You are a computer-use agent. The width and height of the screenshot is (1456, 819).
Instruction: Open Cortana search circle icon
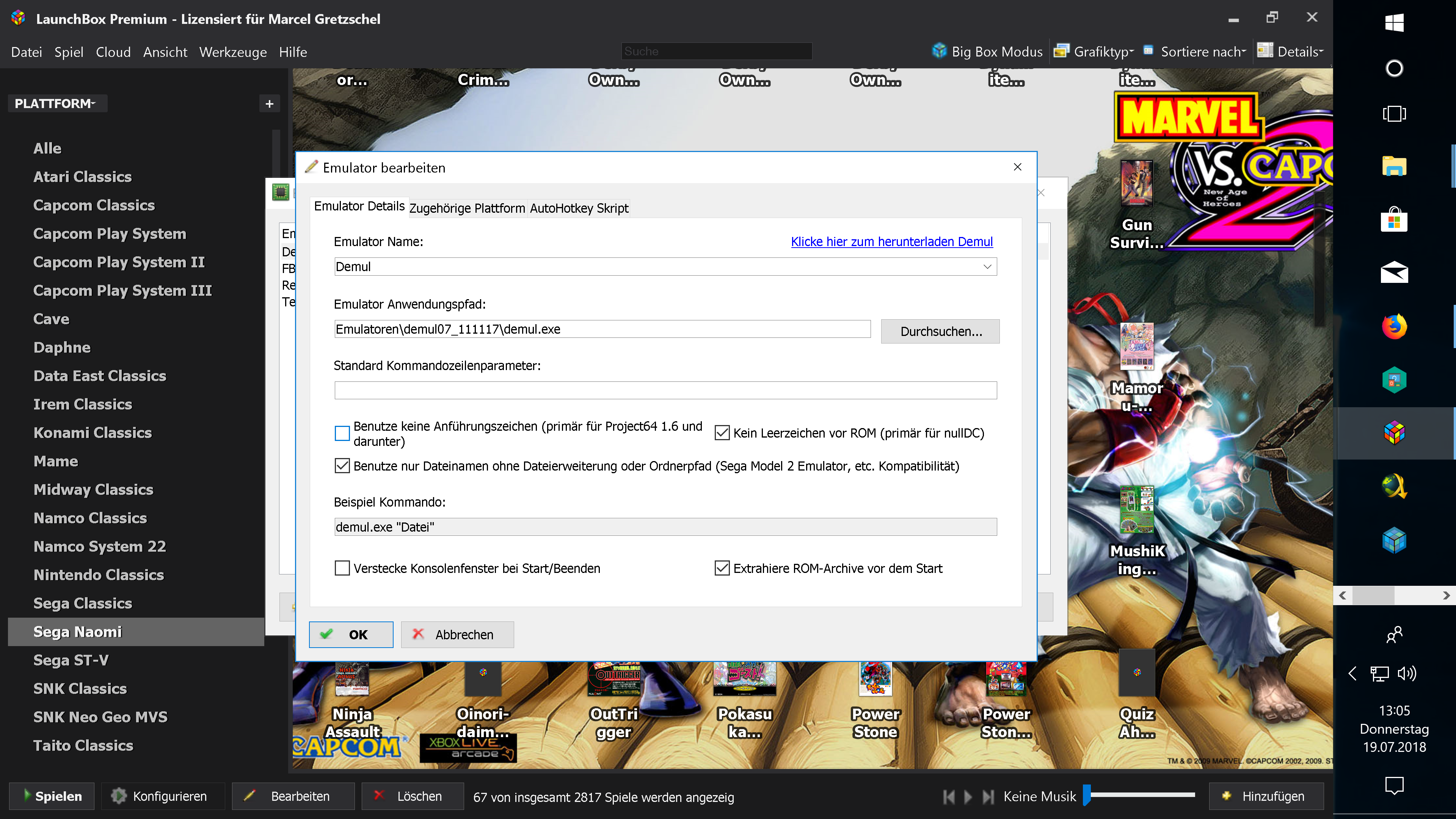(x=1394, y=68)
